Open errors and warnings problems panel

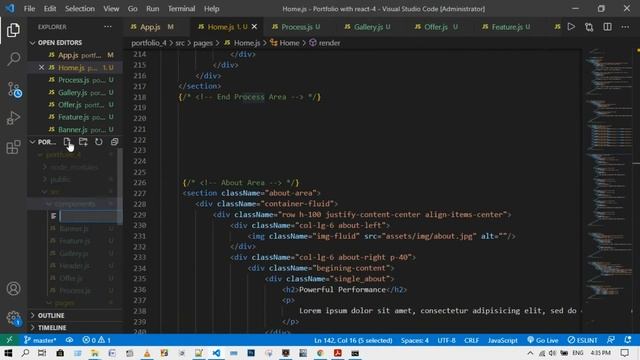point(96,340)
